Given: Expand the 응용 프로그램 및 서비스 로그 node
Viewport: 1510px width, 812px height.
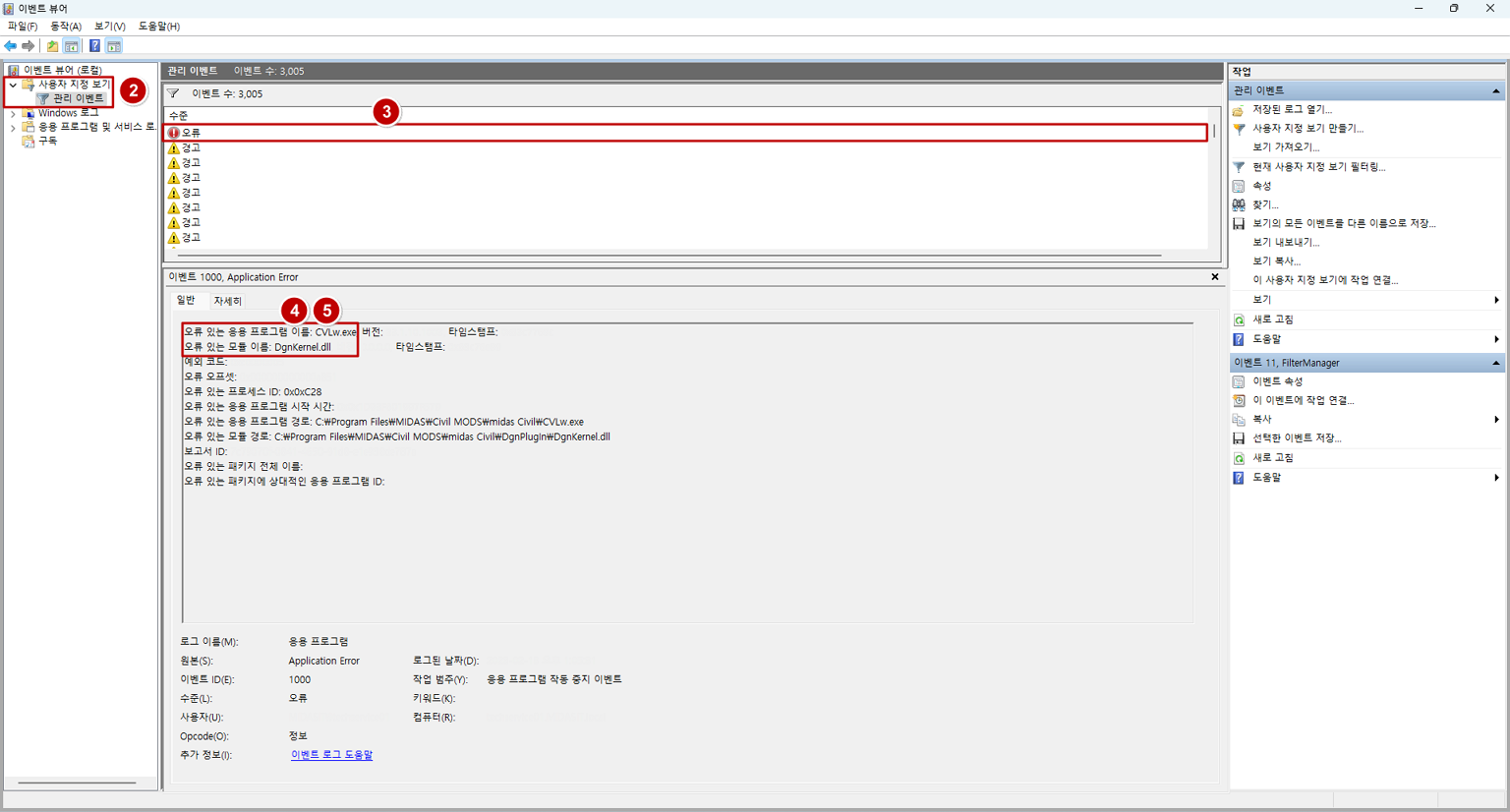Looking at the screenshot, I should [x=13, y=127].
